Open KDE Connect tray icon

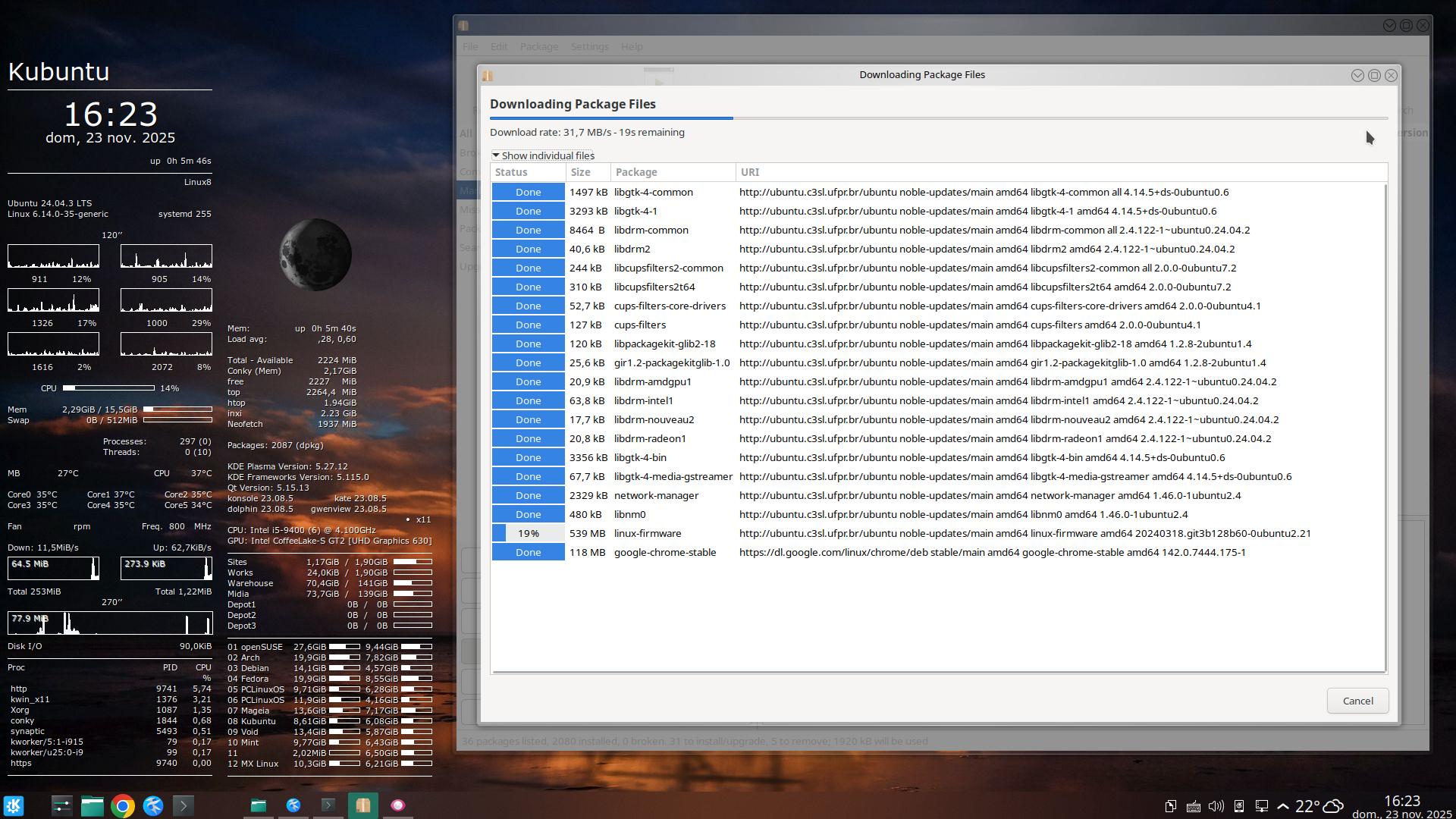coord(1238,806)
